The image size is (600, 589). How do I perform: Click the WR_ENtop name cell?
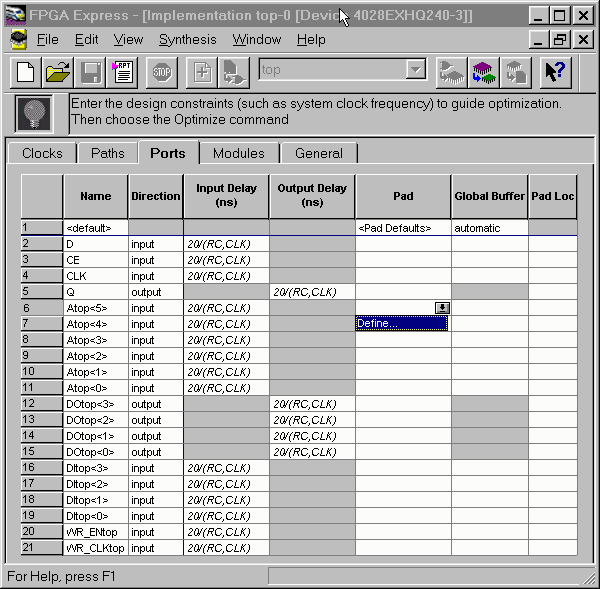(96, 532)
